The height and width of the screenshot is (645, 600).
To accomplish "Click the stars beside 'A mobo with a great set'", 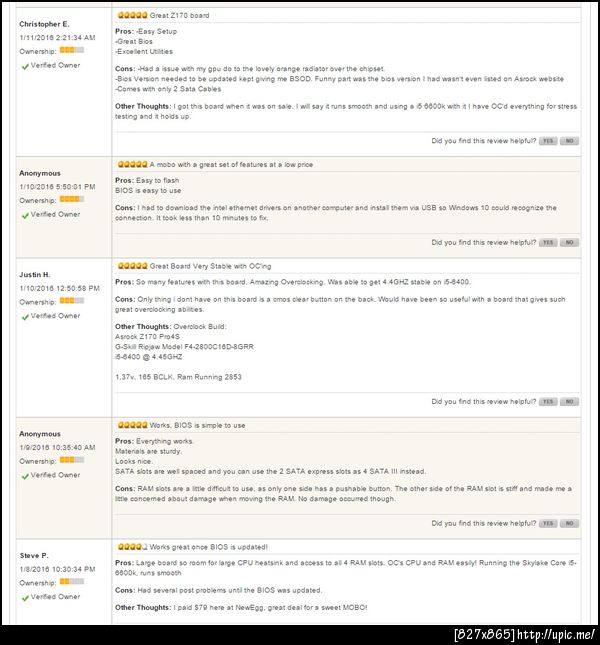I will pyautogui.click(x=131, y=164).
